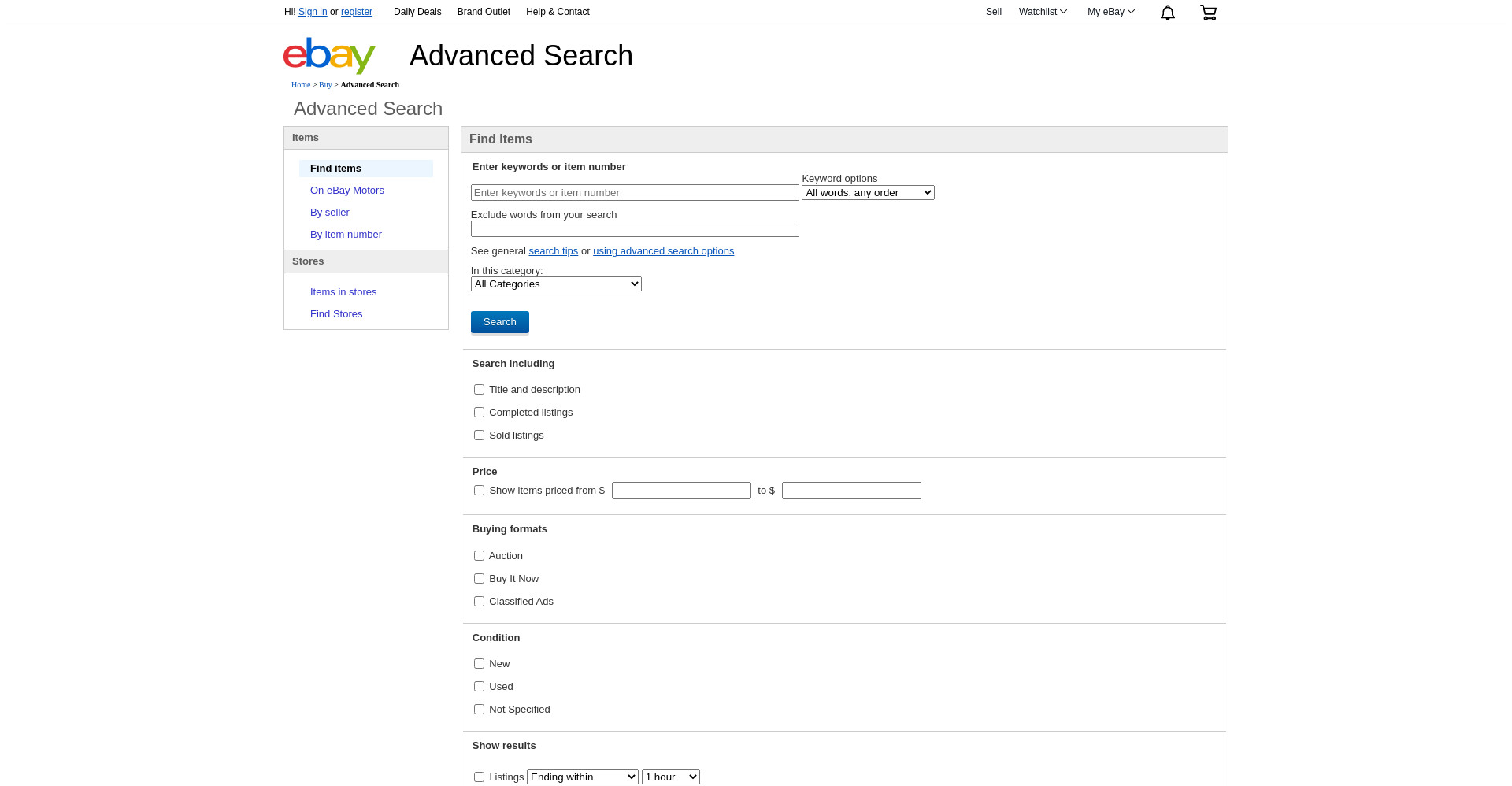Open the 1 hour dropdown
This screenshot has height=786, width=1512.
pos(671,777)
